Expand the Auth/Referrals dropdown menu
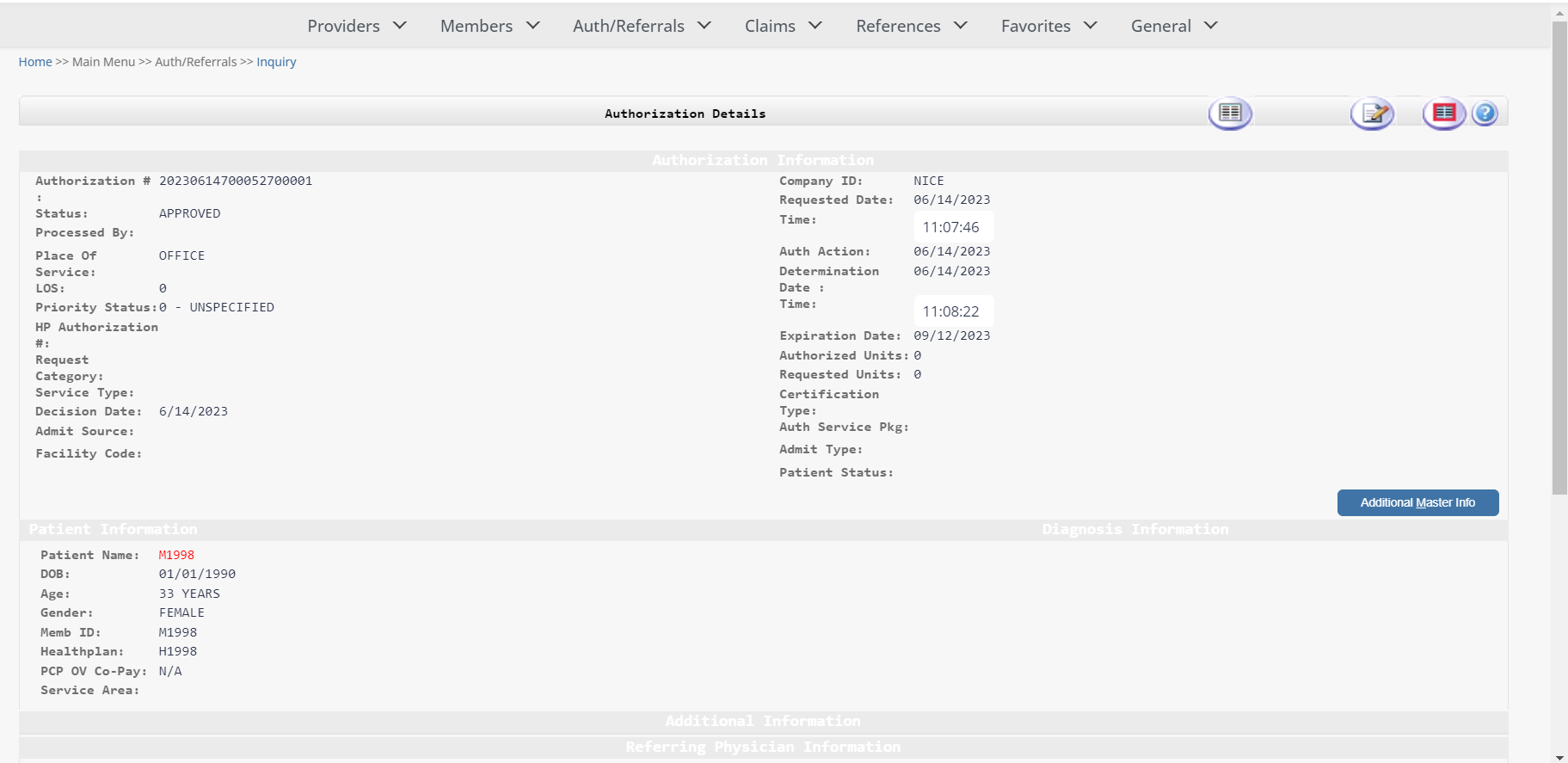The image size is (1568, 763). point(642,26)
